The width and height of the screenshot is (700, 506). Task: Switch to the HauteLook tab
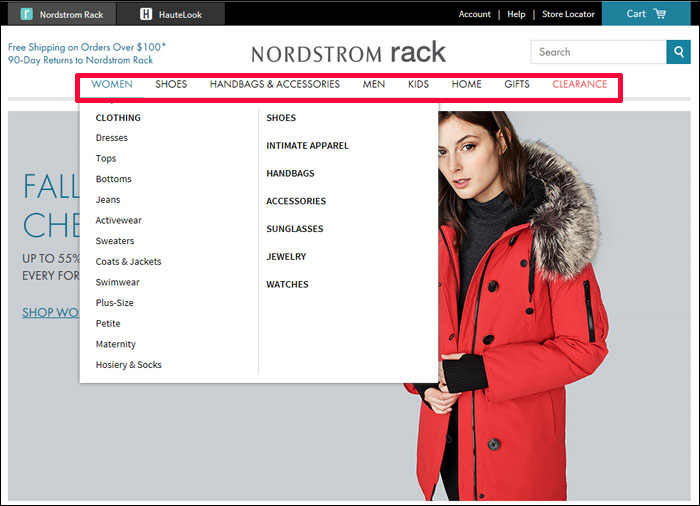click(171, 14)
